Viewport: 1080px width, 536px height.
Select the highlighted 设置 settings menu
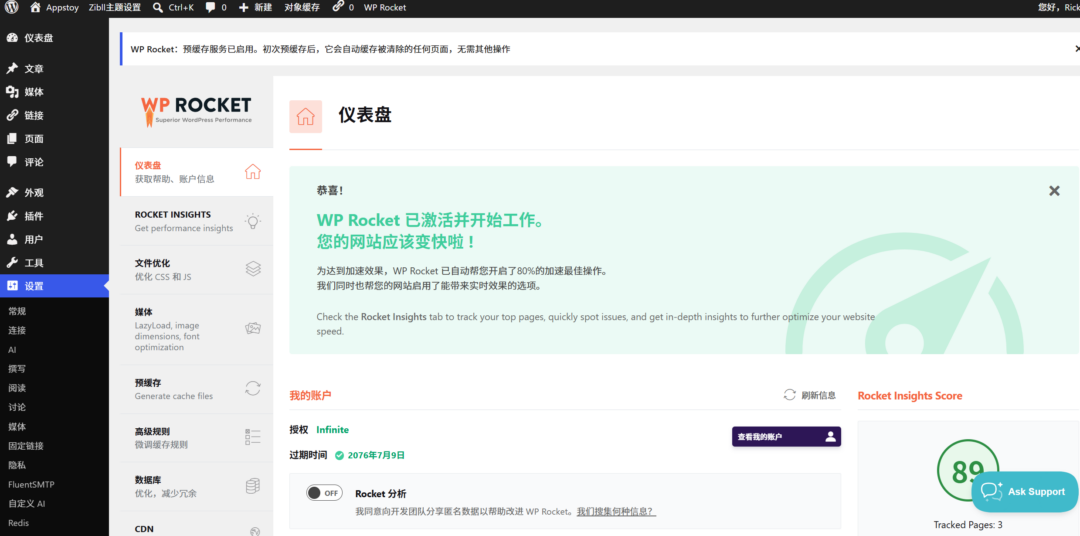54,287
